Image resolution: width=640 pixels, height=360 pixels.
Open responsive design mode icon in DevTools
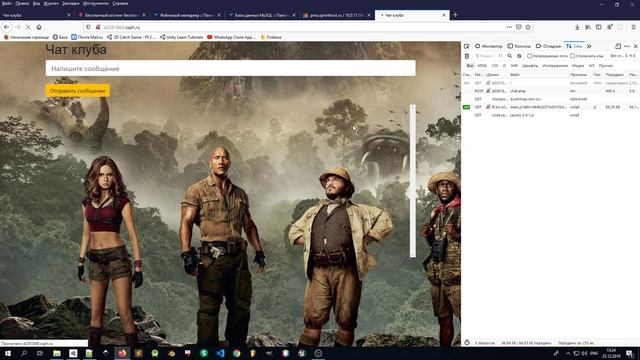pyautogui.click(x=618, y=46)
